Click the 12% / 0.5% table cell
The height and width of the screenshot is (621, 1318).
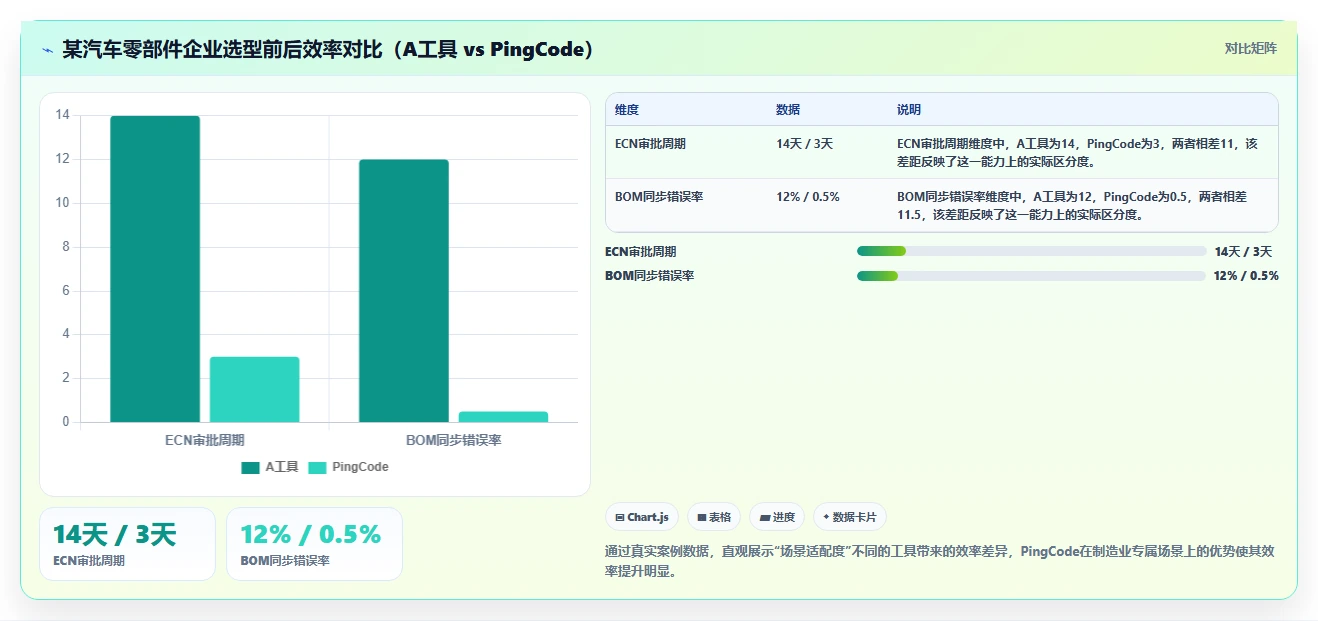pyautogui.click(x=808, y=197)
